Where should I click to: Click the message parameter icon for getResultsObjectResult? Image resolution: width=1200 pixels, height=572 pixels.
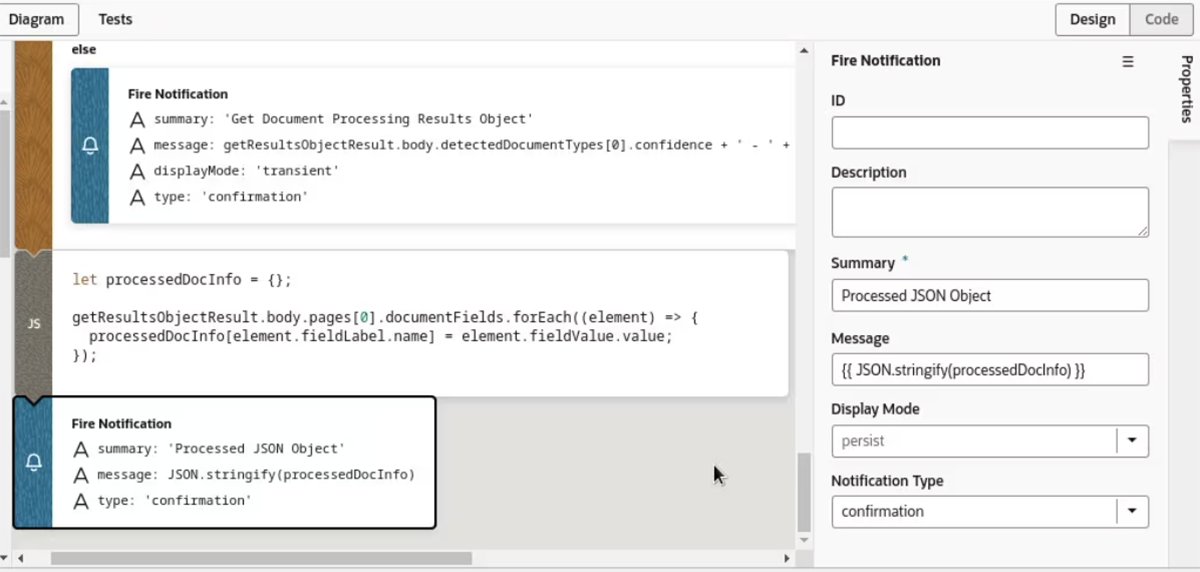point(138,146)
